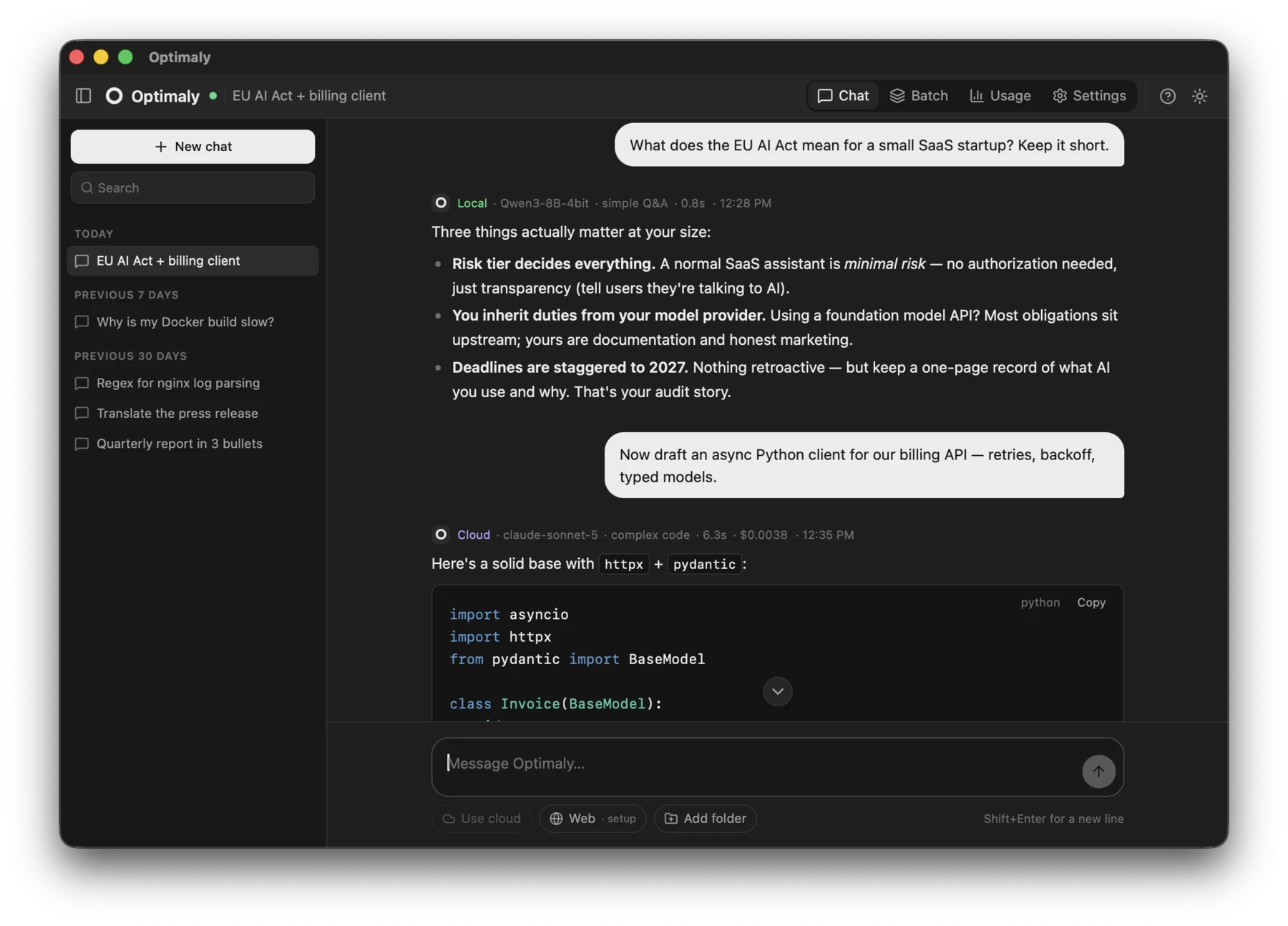
Task: Open the help question mark icon
Action: 1168,96
